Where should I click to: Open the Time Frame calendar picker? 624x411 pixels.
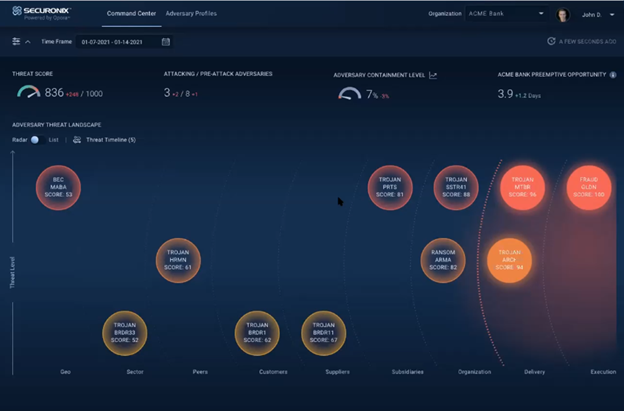tap(166, 42)
